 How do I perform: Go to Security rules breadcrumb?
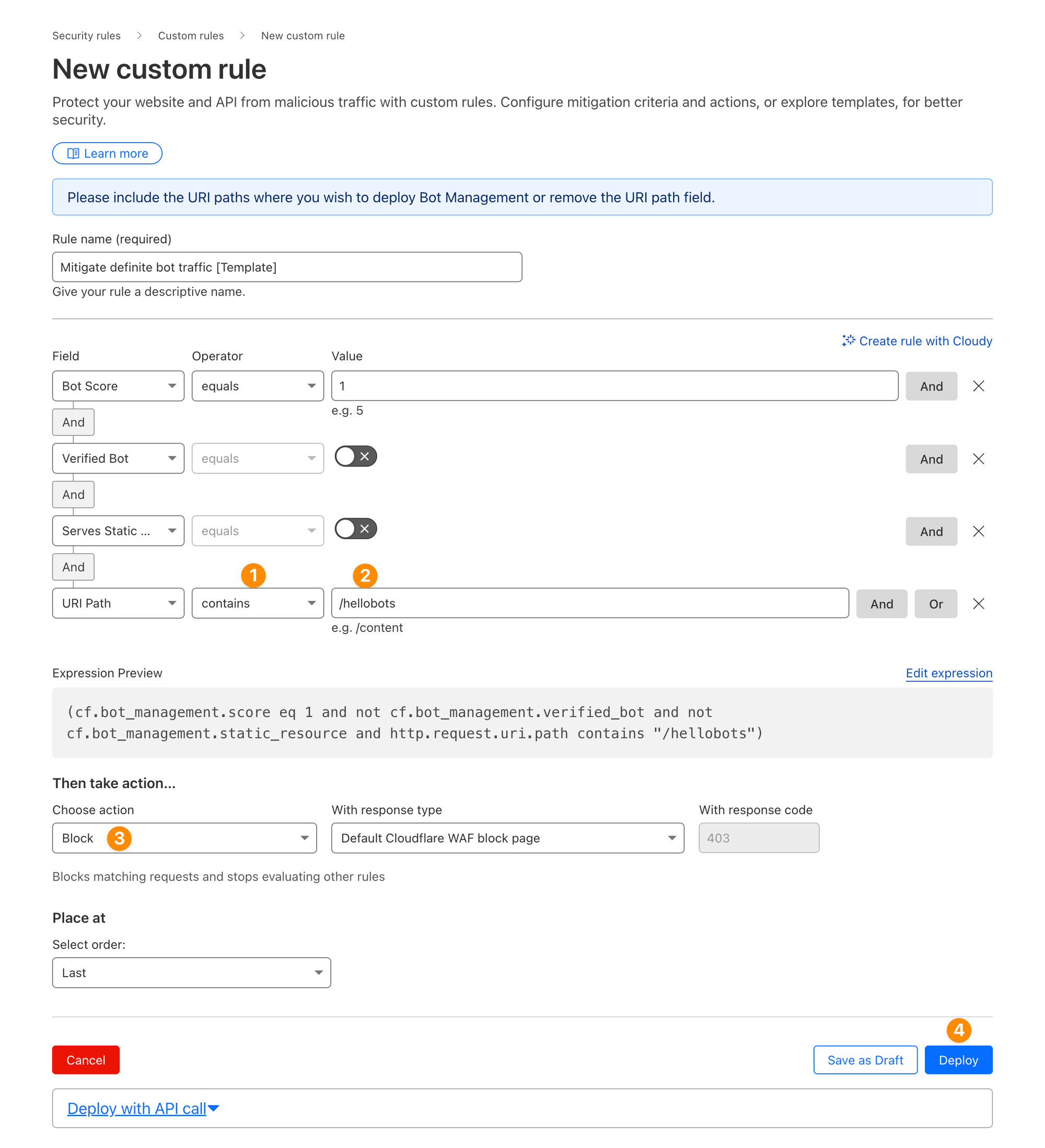pyautogui.click(x=87, y=36)
